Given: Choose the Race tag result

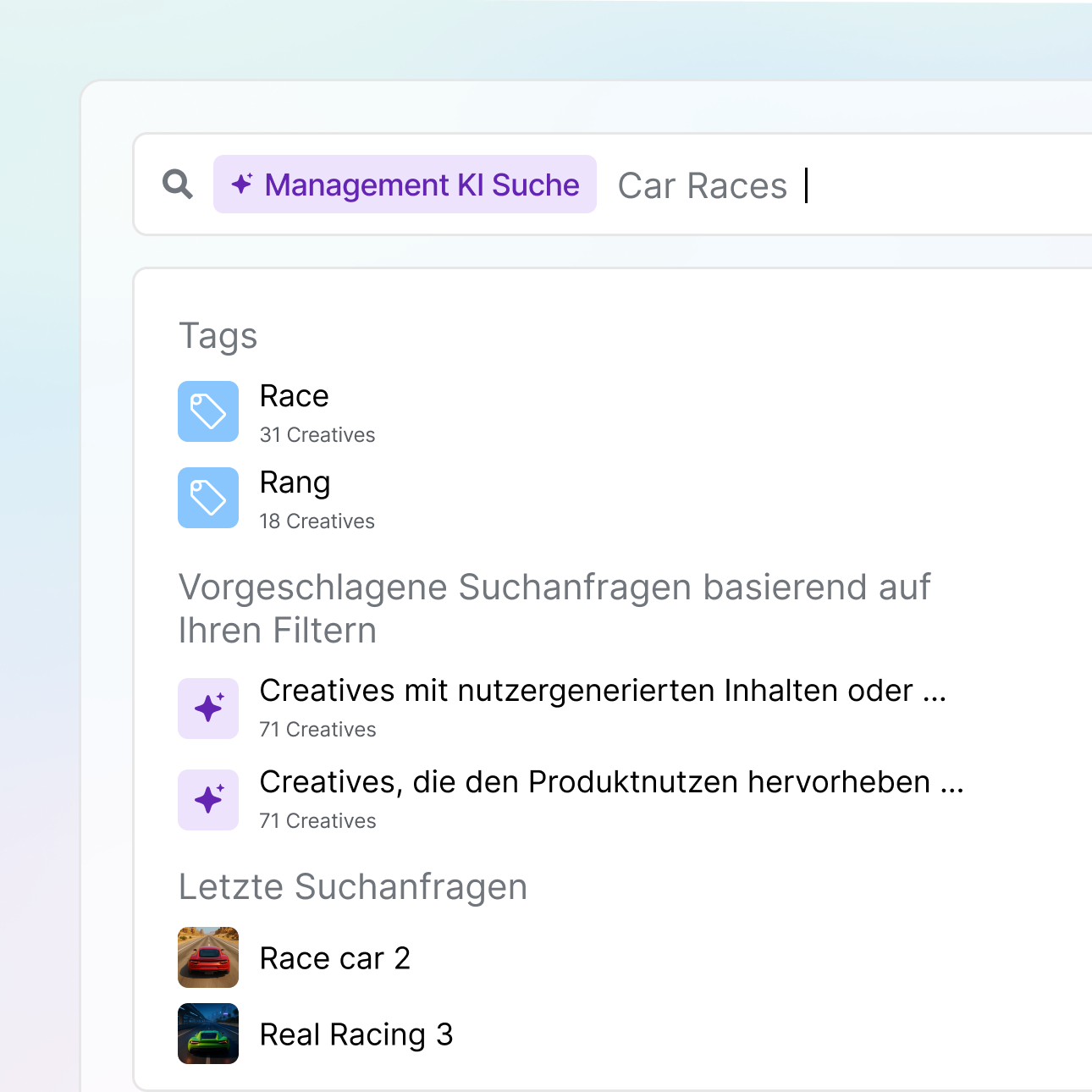Looking at the screenshot, I should (295, 396).
